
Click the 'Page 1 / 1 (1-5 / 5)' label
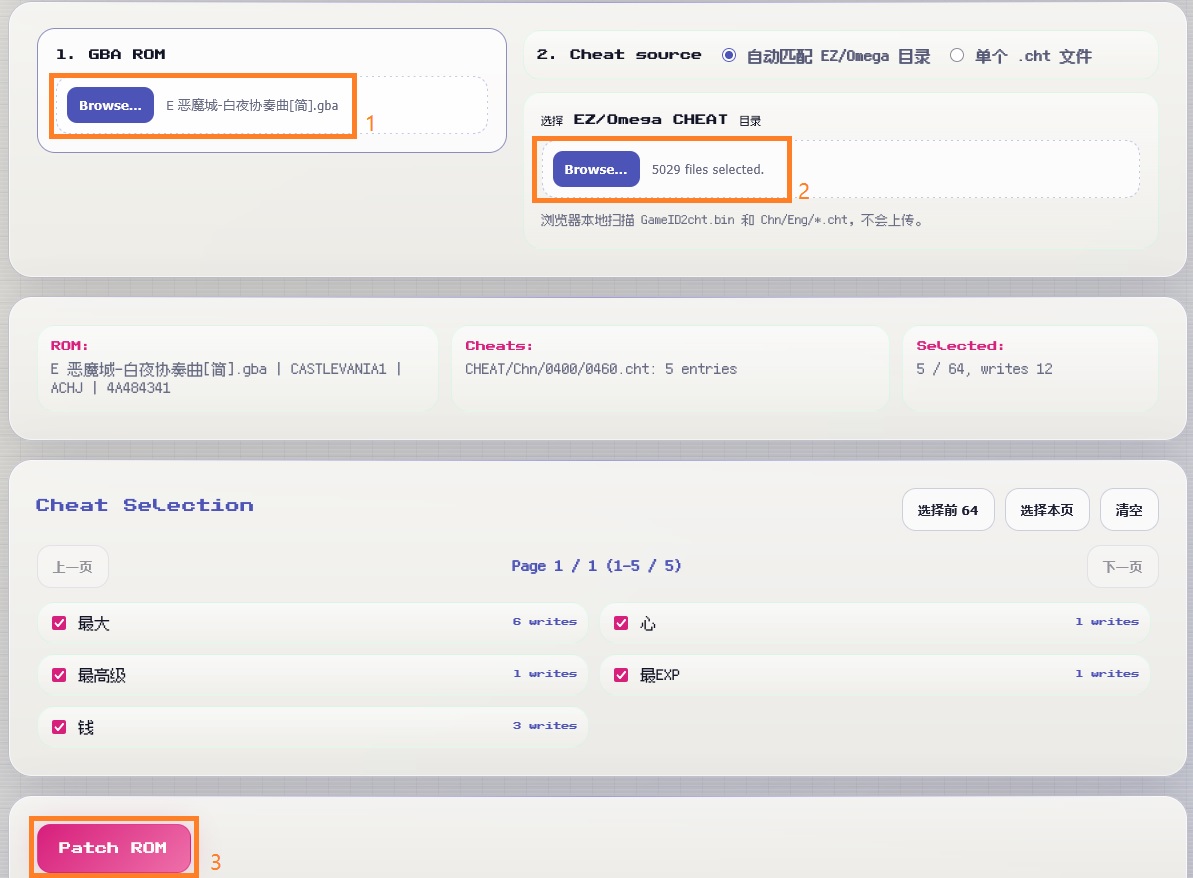click(596, 566)
